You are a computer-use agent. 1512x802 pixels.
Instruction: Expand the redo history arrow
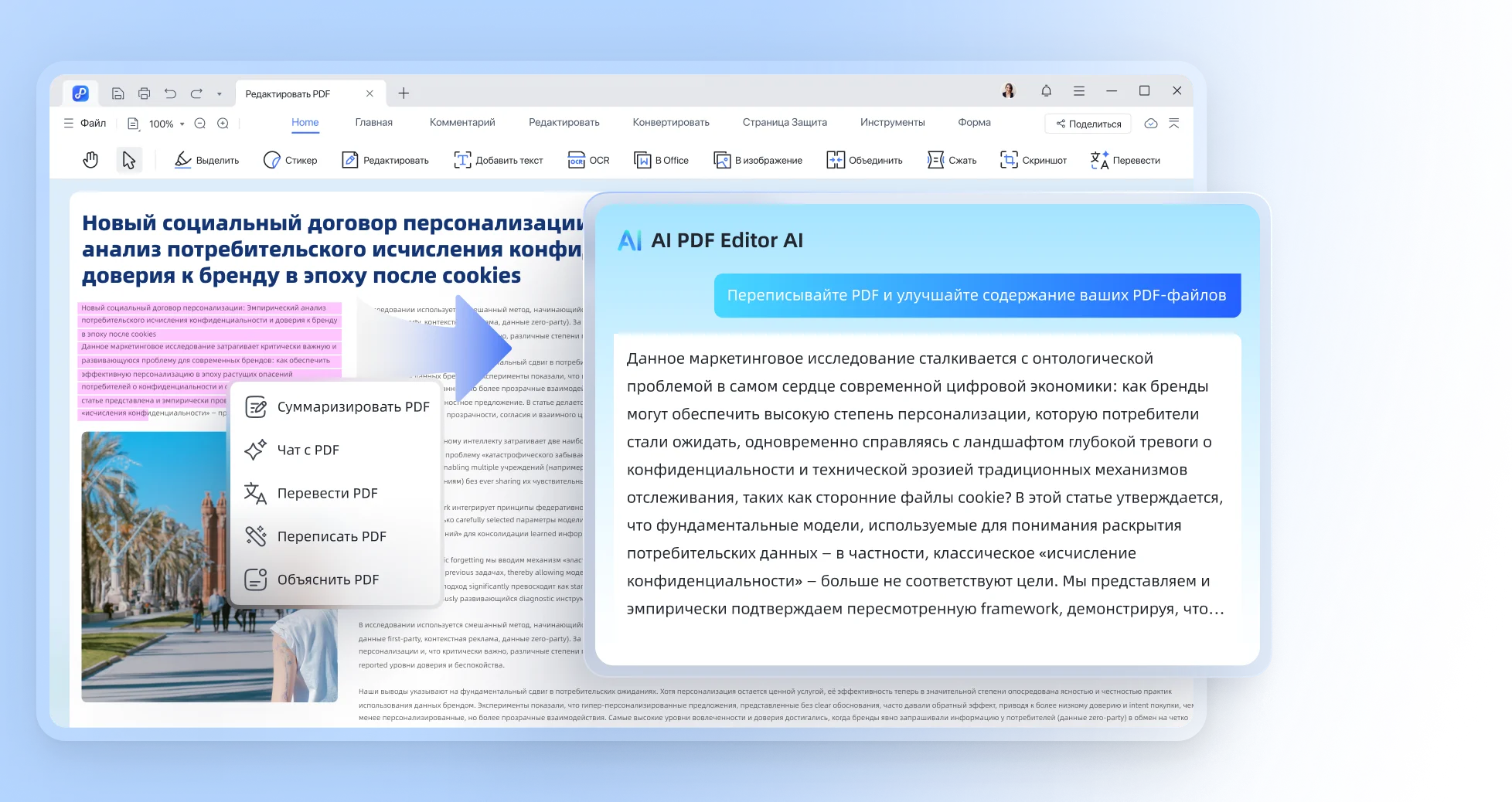220,93
